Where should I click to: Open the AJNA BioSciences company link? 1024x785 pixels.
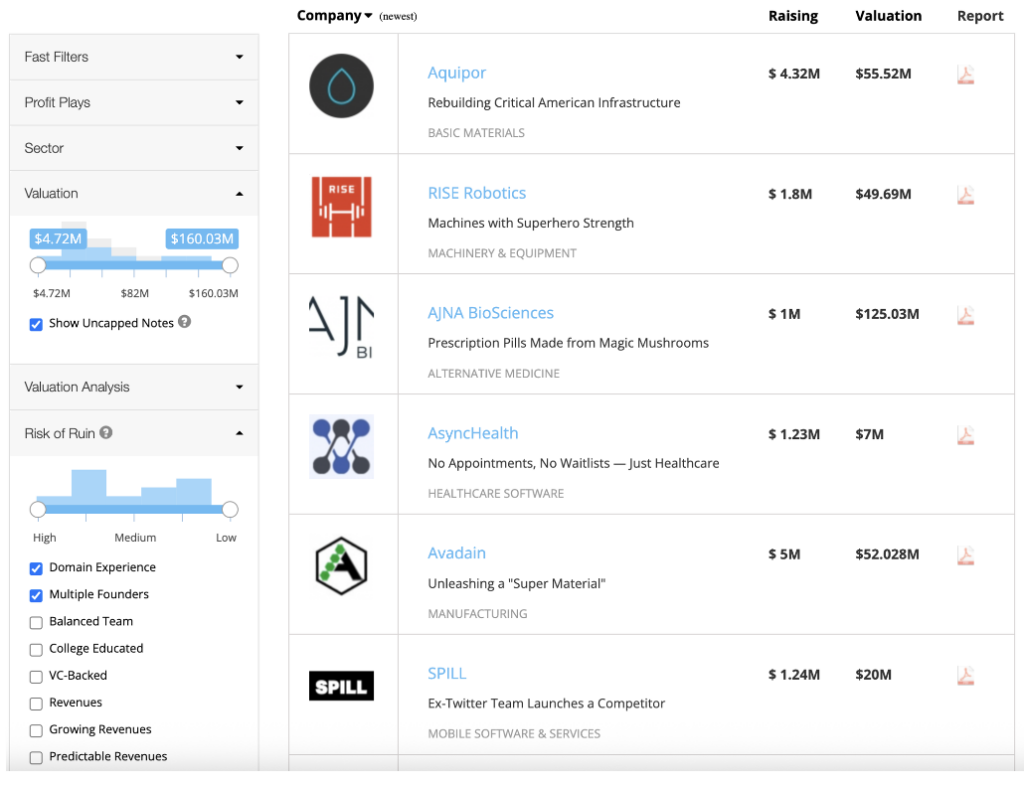point(490,313)
